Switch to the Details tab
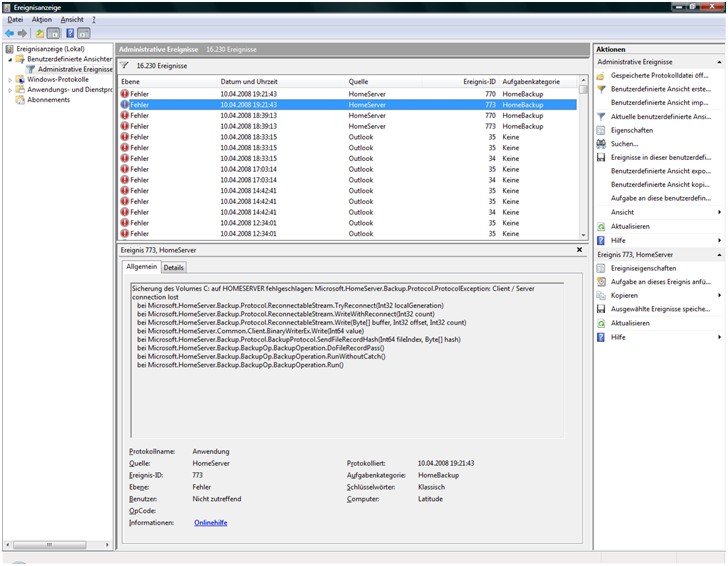This screenshot has width=728, height=566. pyautogui.click(x=174, y=267)
